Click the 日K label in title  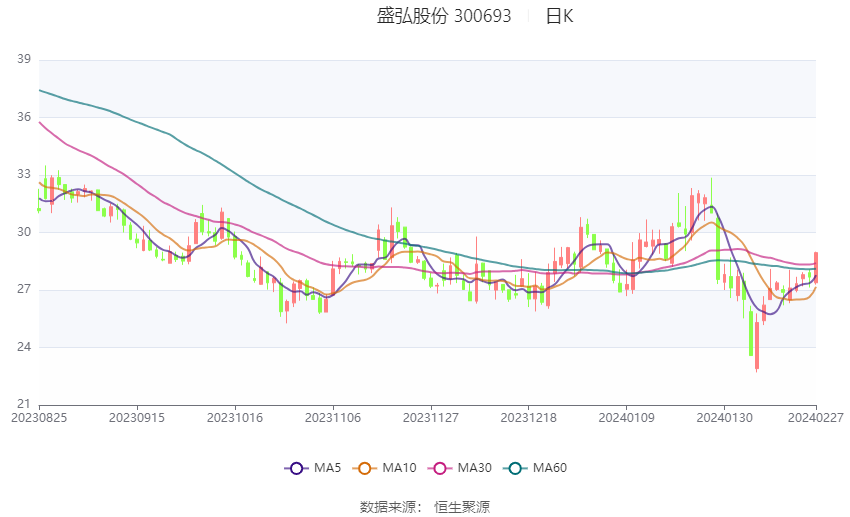pyautogui.click(x=559, y=16)
